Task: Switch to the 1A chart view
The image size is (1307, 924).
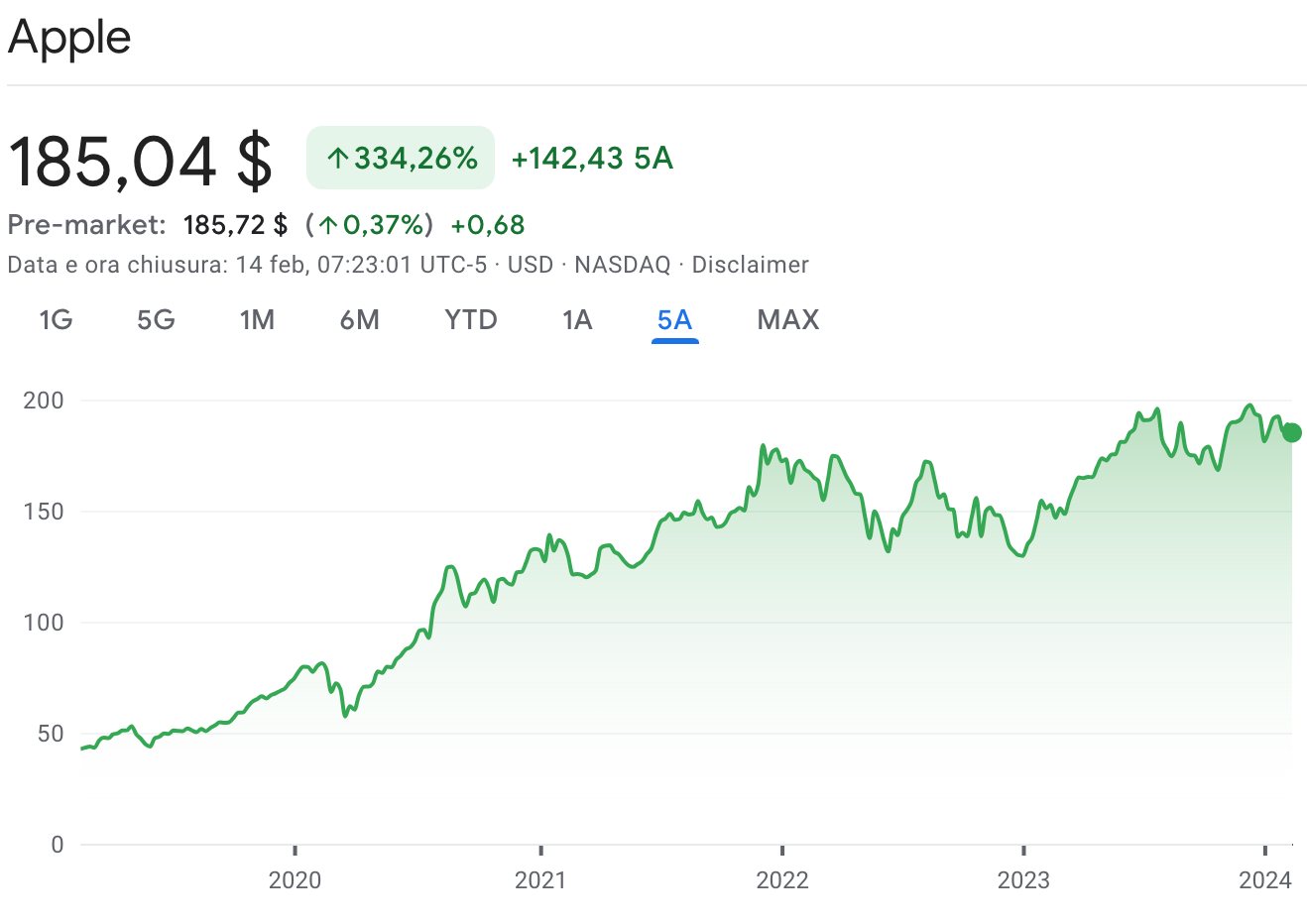Action: click(x=576, y=320)
